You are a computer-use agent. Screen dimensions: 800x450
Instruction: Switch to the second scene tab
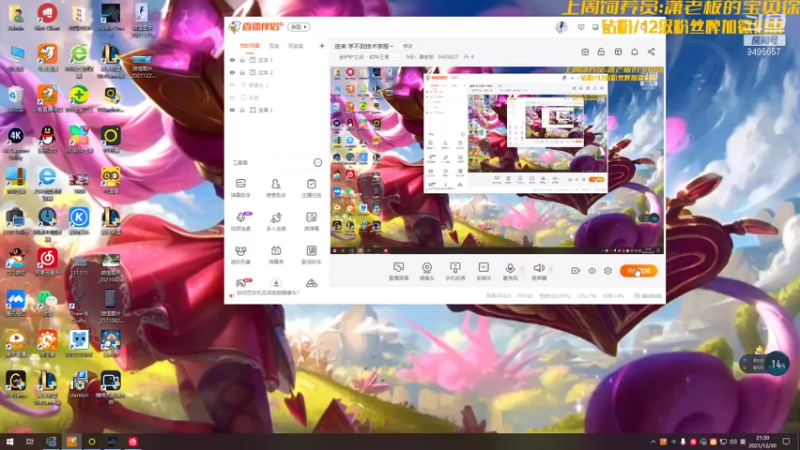click(x=274, y=46)
